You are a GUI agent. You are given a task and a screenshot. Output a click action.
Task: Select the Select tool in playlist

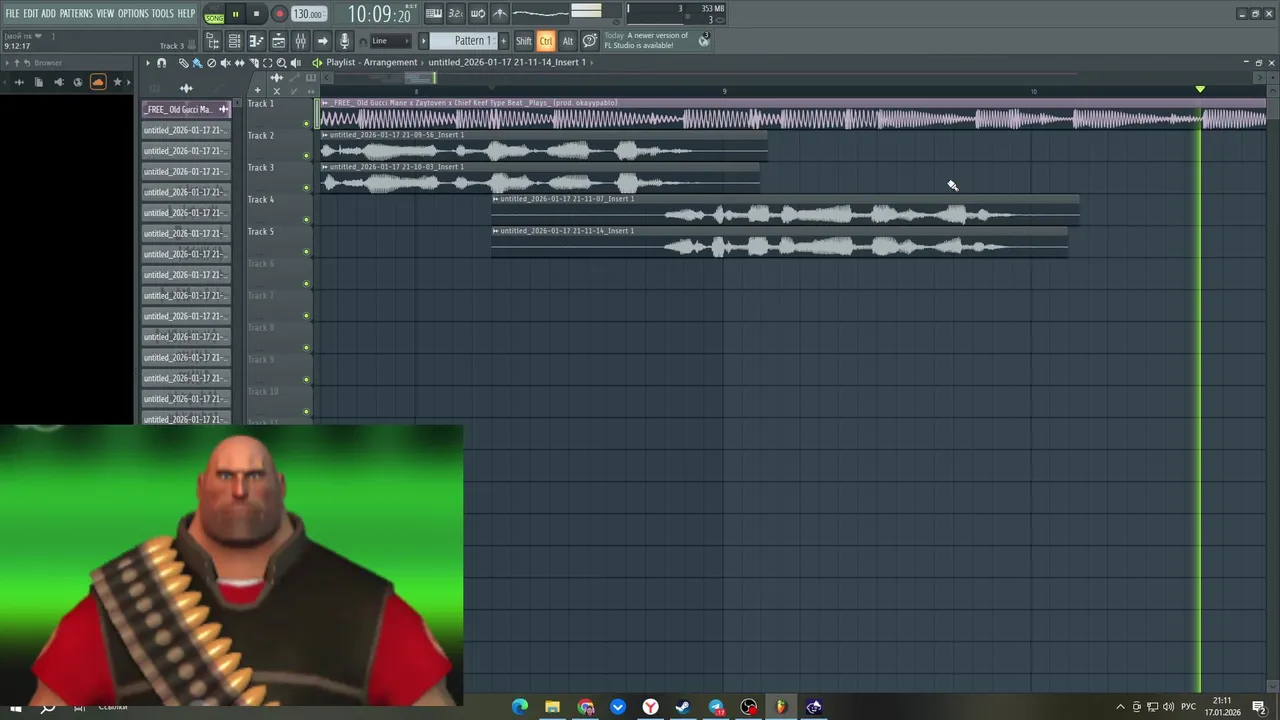(x=267, y=63)
